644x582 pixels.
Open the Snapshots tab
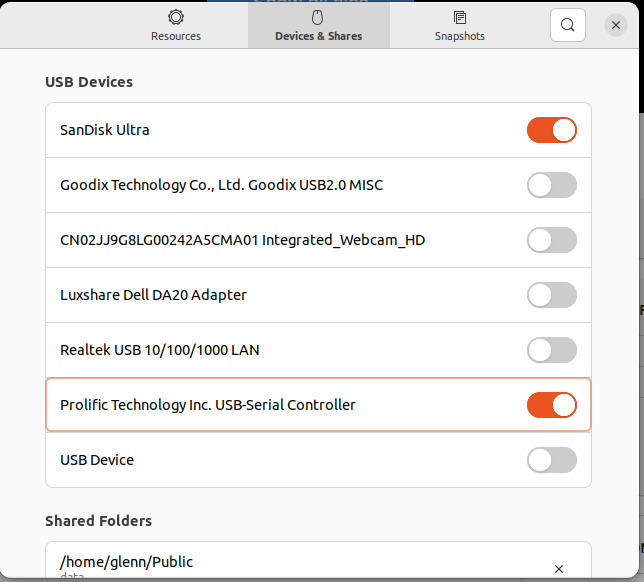click(460, 25)
